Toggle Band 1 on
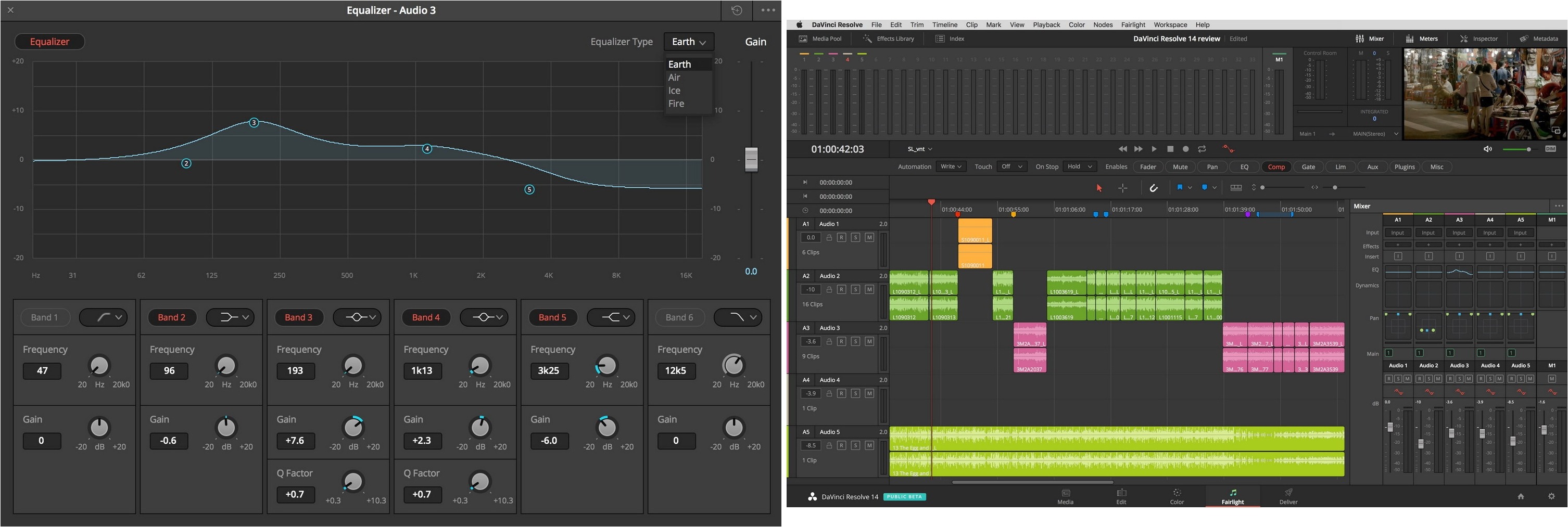The height and width of the screenshot is (527, 1568). coord(44,317)
